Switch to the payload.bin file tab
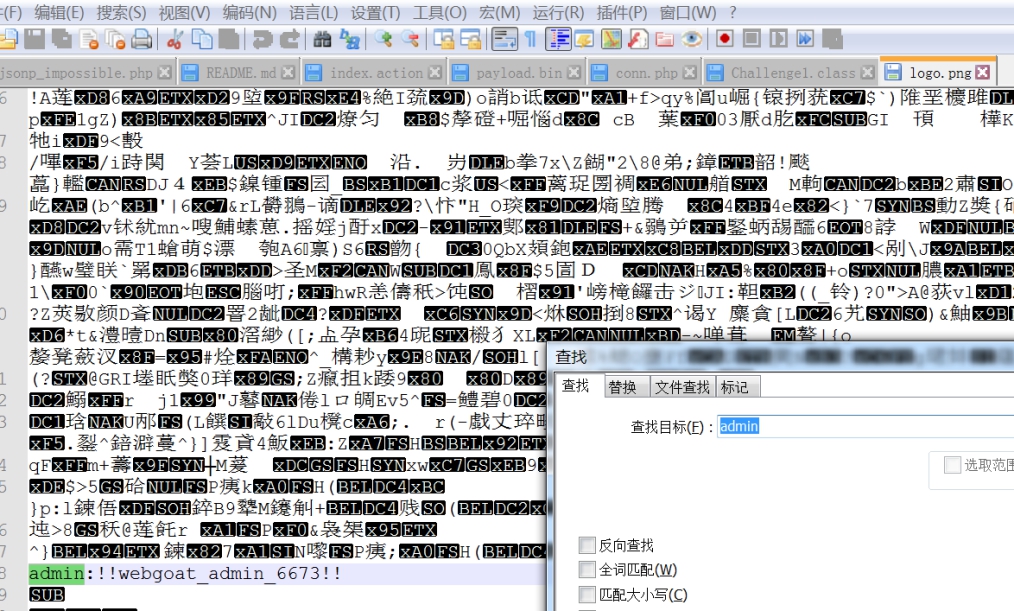 tap(519, 72)
